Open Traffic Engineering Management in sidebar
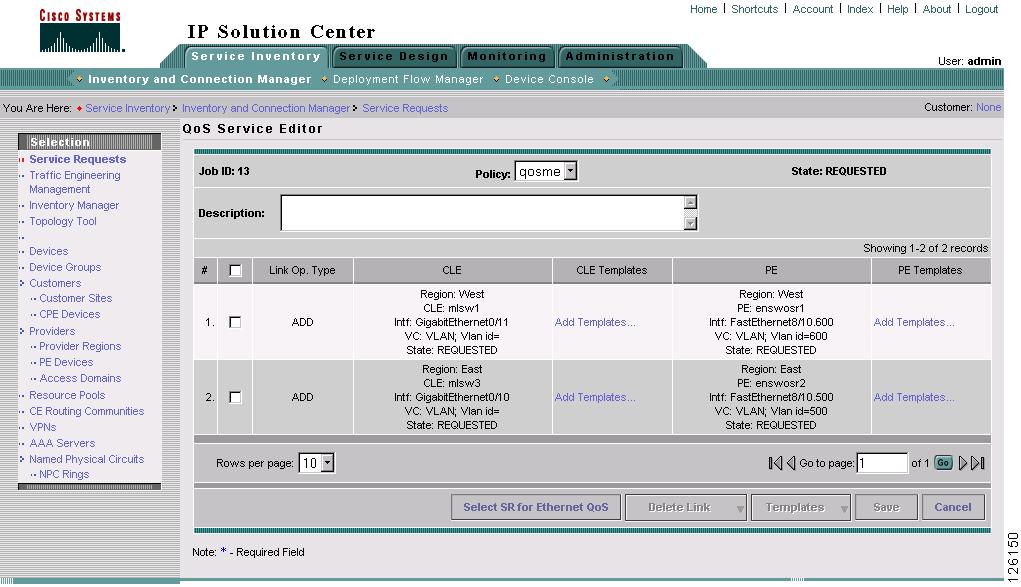 74,182
